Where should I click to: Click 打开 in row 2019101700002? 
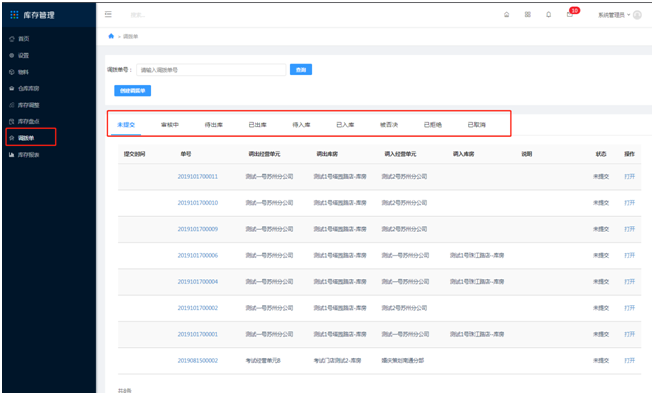(629, 308)
